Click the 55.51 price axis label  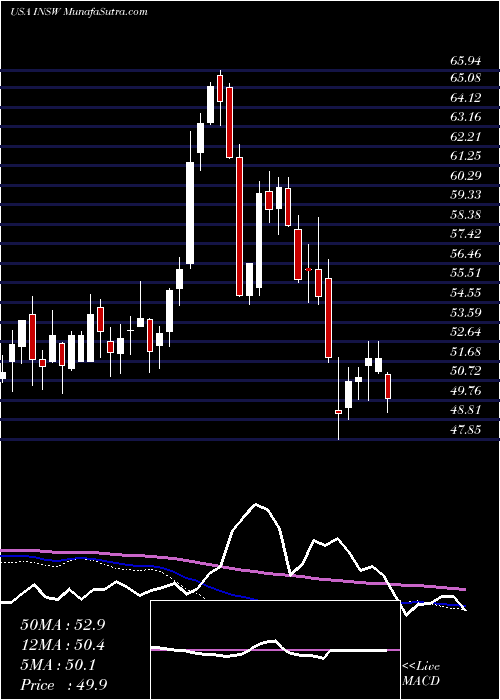pos(465,273)
